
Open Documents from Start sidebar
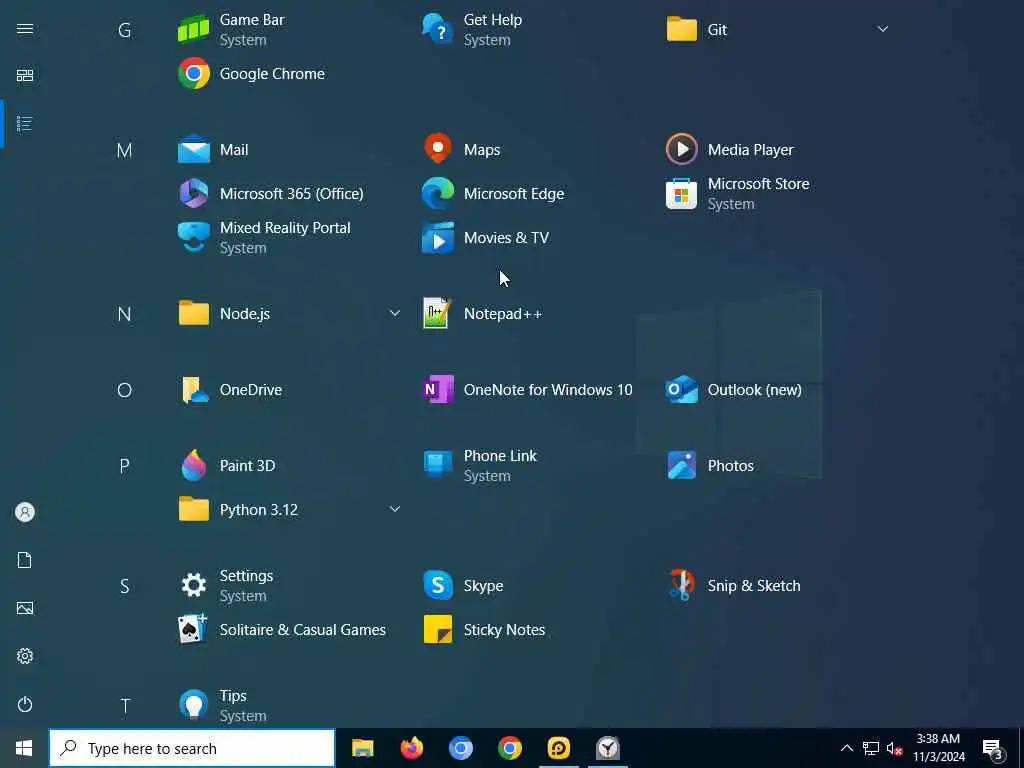[25, 560]
